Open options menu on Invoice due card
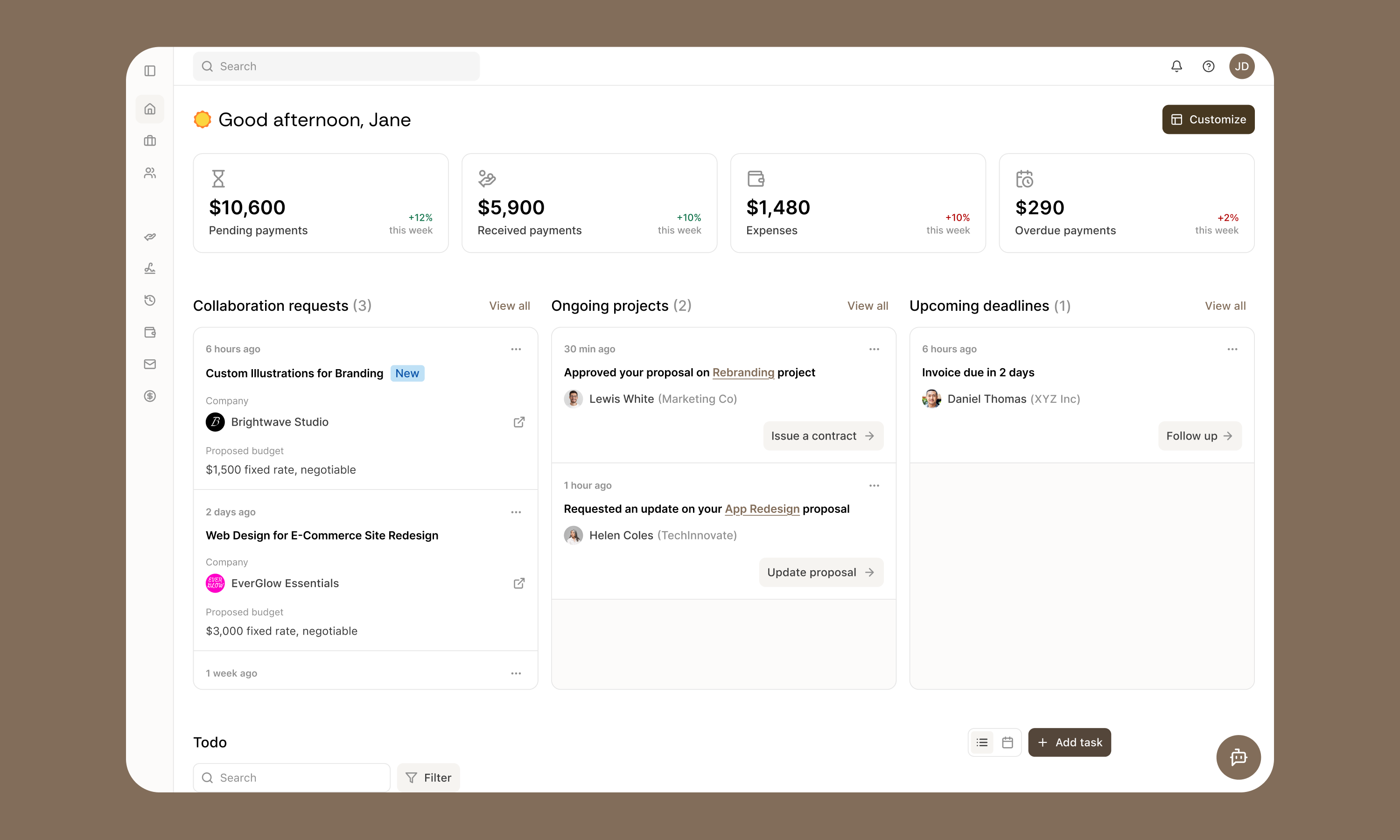1400x840 pixels. coord(1232,349)
